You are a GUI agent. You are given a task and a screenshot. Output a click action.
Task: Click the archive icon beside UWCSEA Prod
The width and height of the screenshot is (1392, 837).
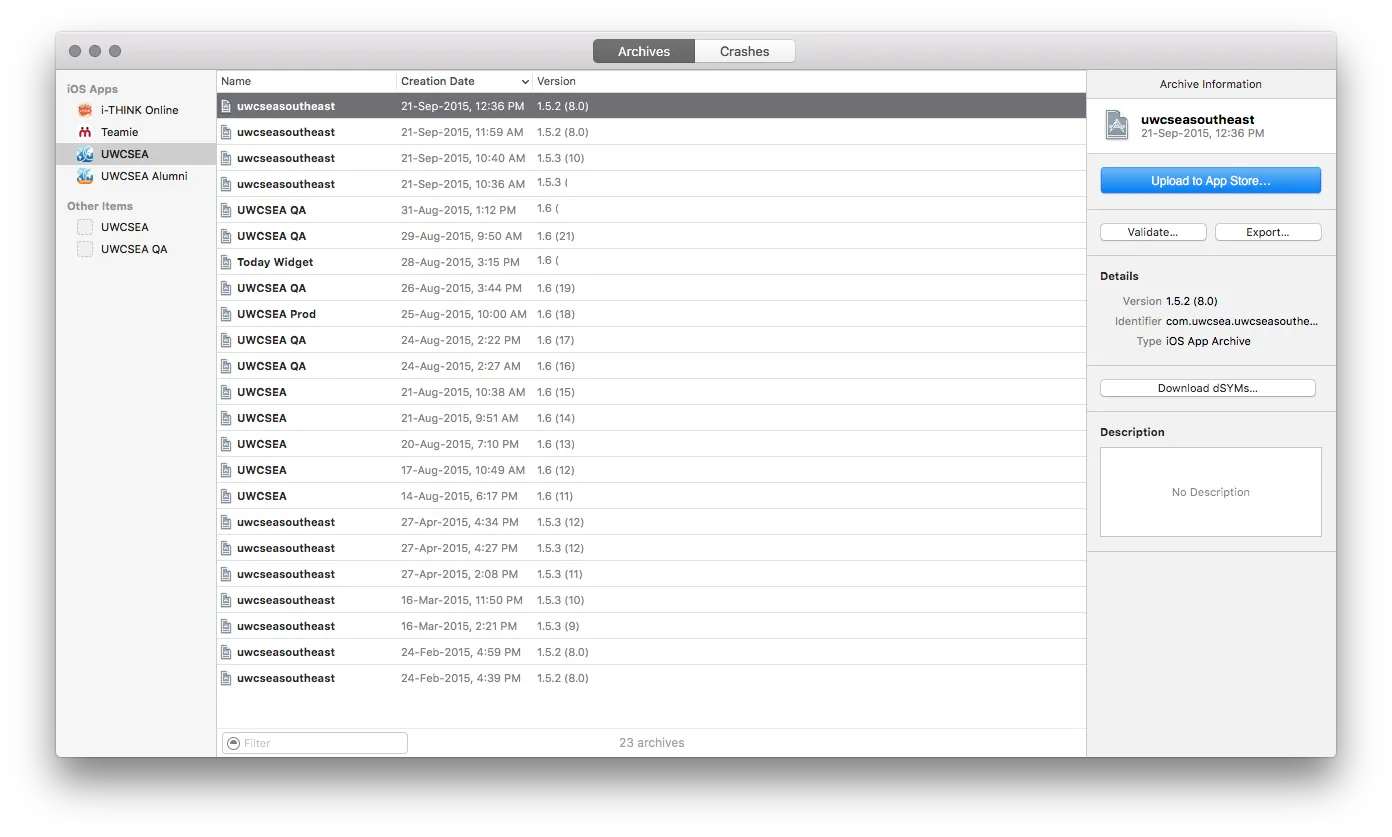click(226, 314)
